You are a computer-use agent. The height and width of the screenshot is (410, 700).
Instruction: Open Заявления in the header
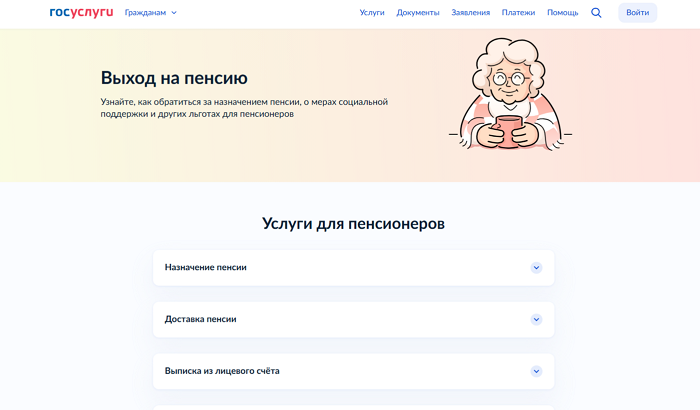(x=470, y=13)
